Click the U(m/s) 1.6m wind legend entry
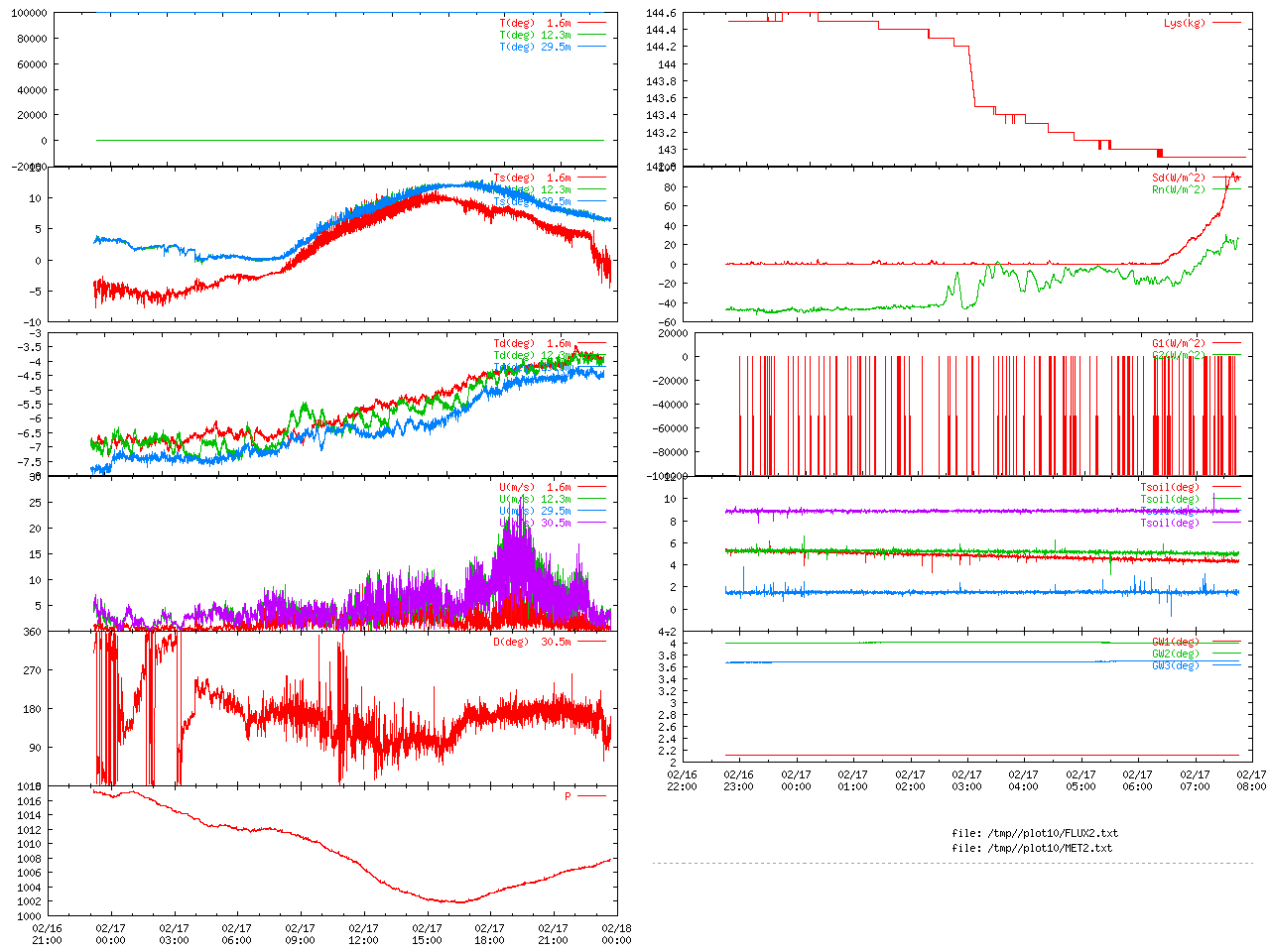 [x=535, y=487]
